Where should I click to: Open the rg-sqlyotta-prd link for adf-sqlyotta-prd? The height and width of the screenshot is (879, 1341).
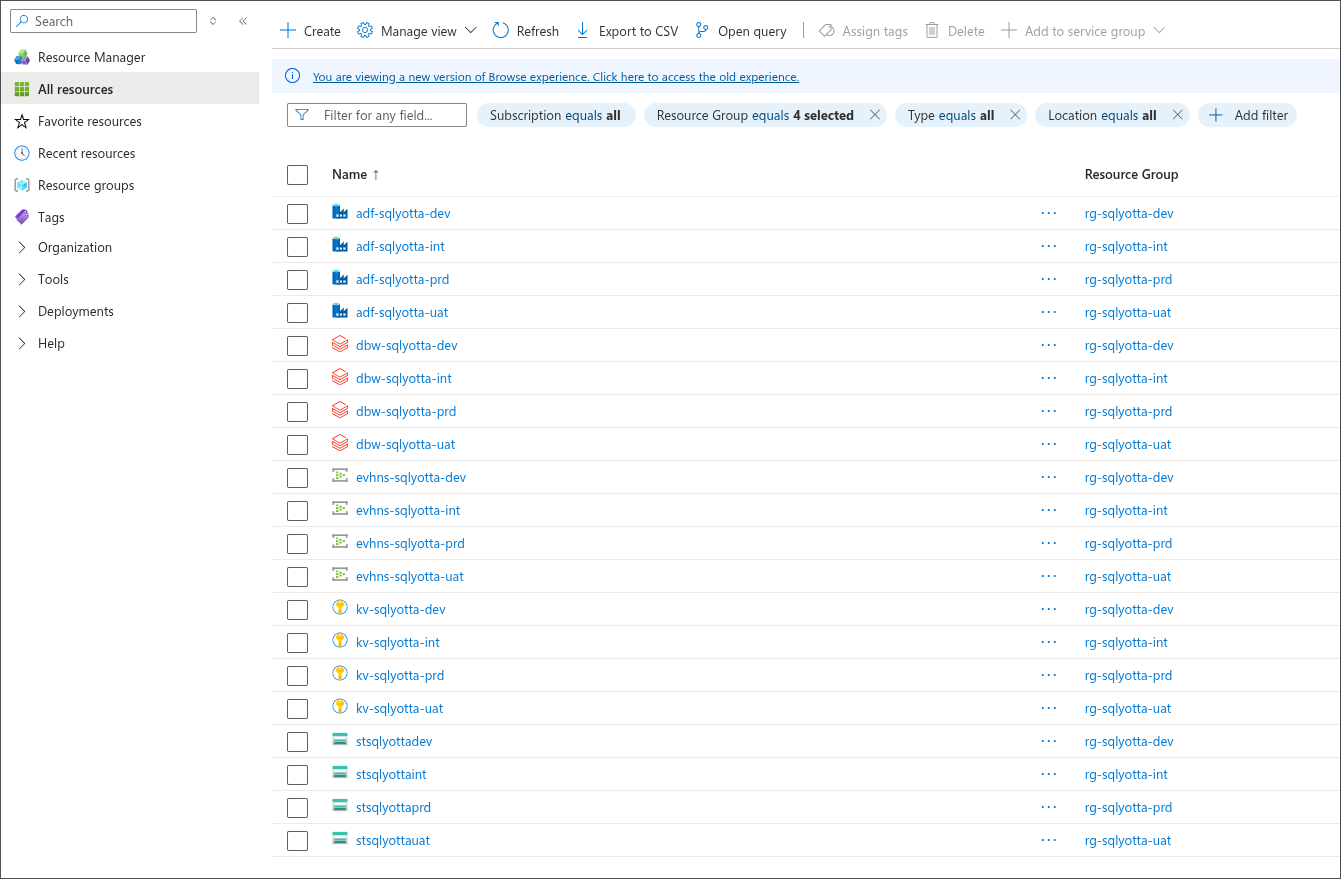(1128, 279)
